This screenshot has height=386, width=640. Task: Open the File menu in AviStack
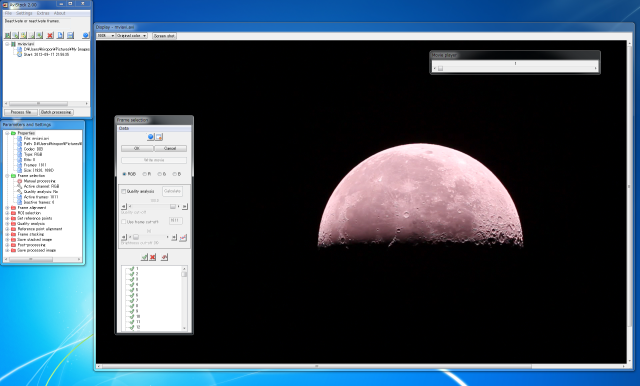pos(8,13)
